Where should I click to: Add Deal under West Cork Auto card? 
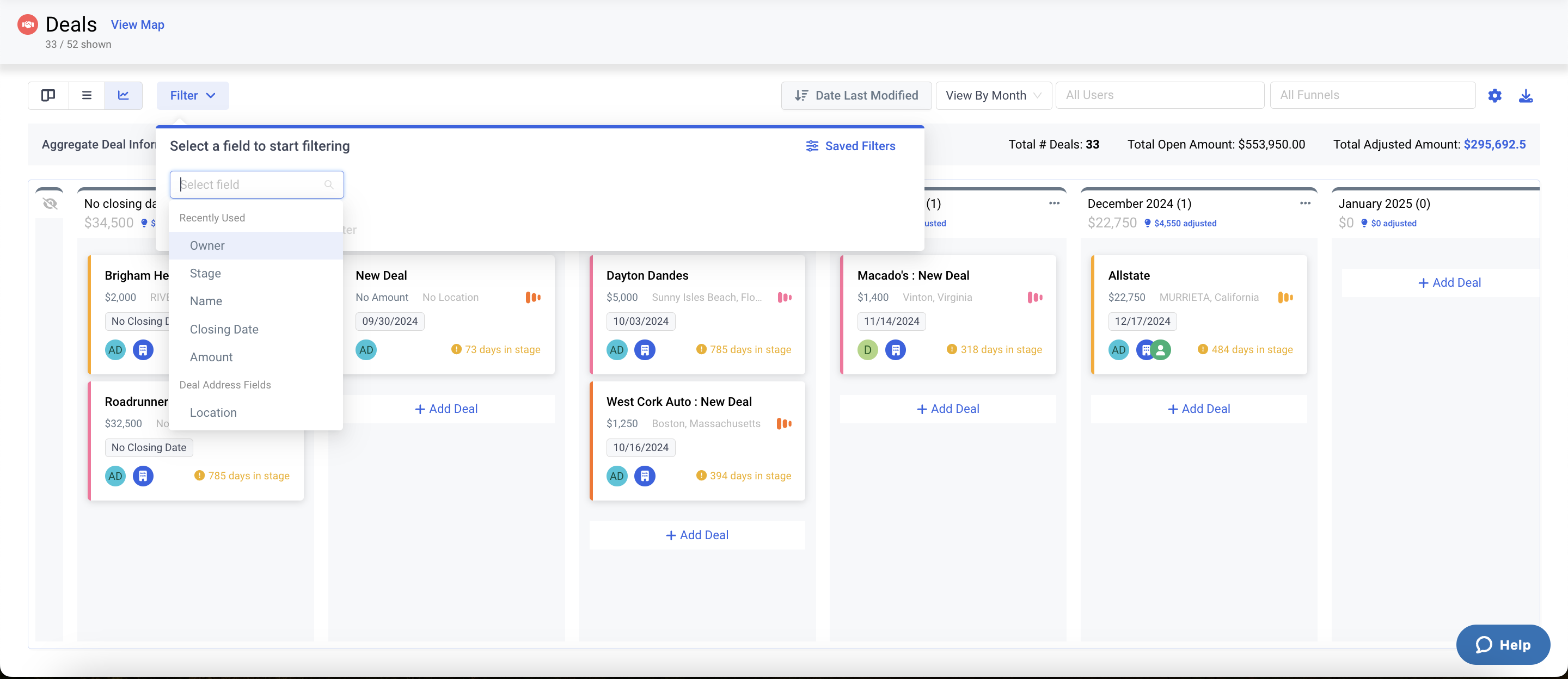[x=697, y=535]
